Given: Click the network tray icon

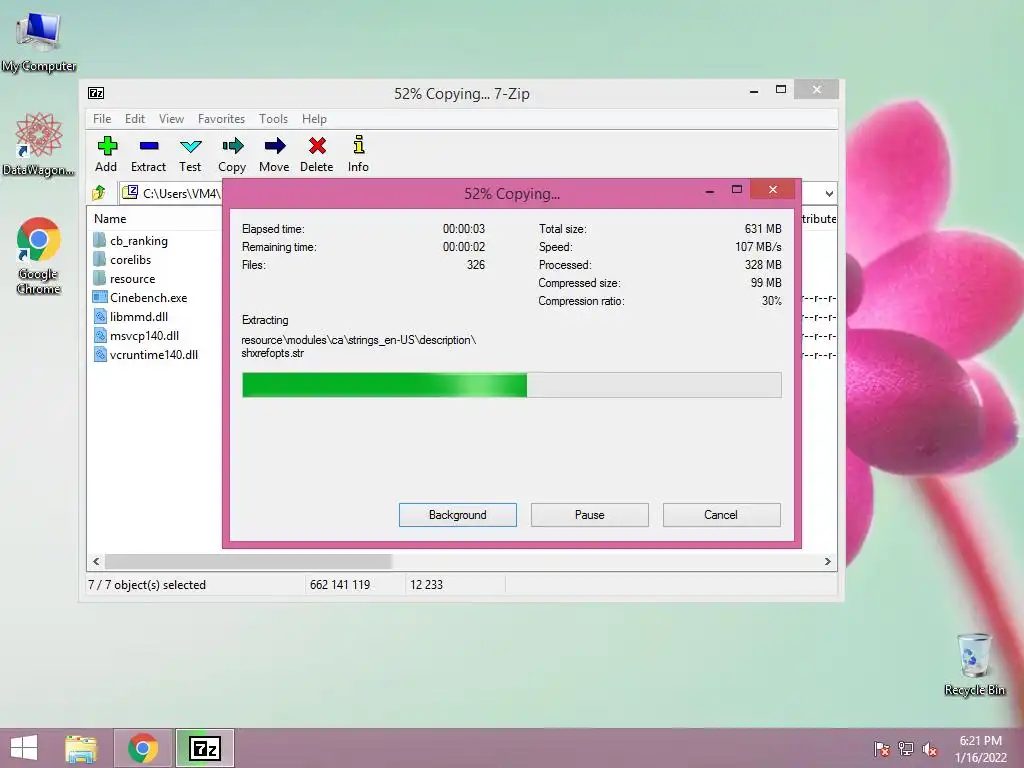Looking at the screenshot, I should tap(906, 749).
